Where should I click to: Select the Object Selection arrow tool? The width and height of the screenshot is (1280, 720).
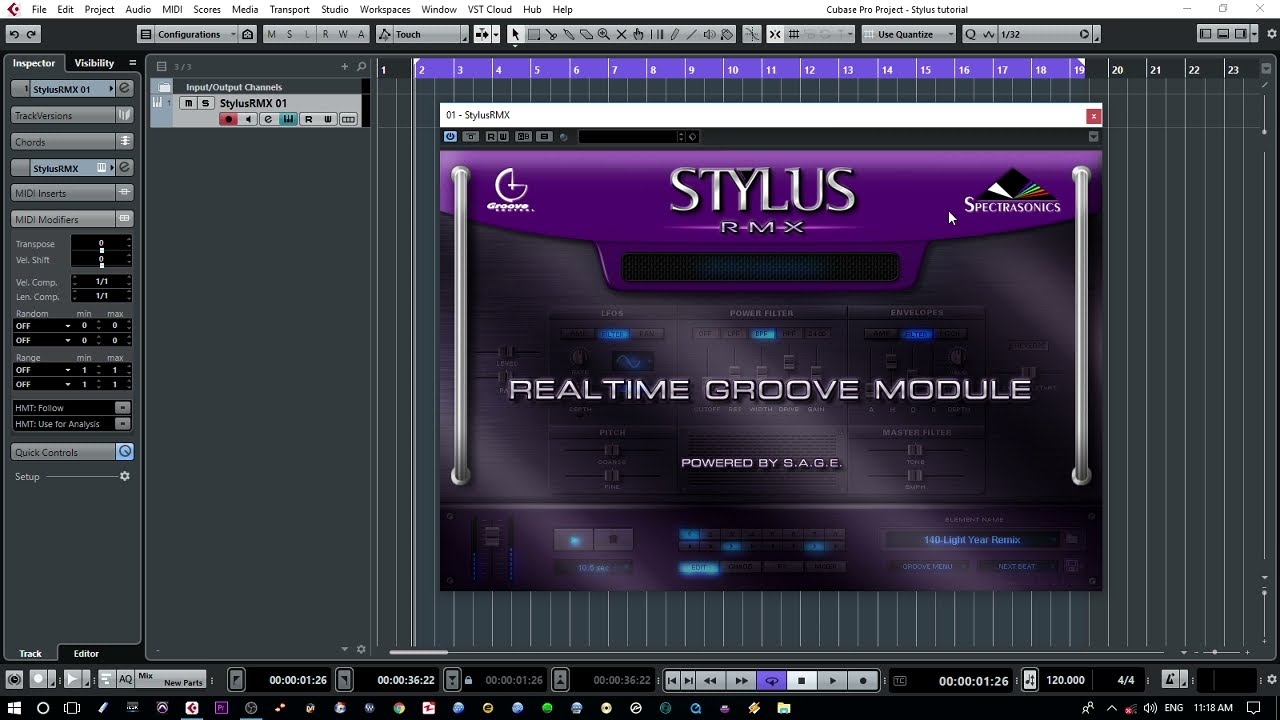[x=515, y=34]
